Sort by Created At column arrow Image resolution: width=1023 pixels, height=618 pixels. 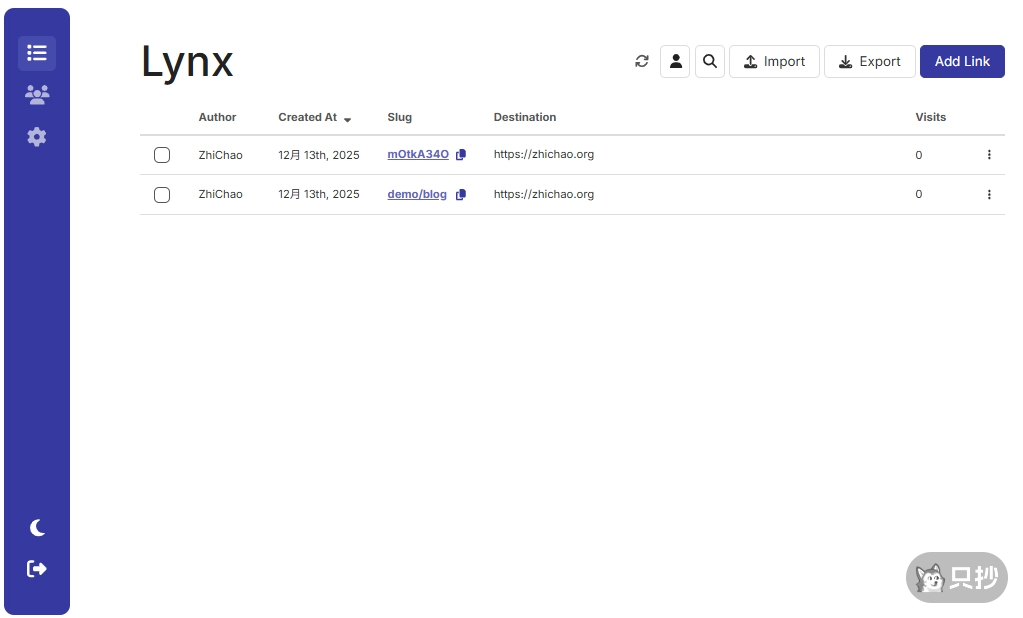(x=347, y=119)
